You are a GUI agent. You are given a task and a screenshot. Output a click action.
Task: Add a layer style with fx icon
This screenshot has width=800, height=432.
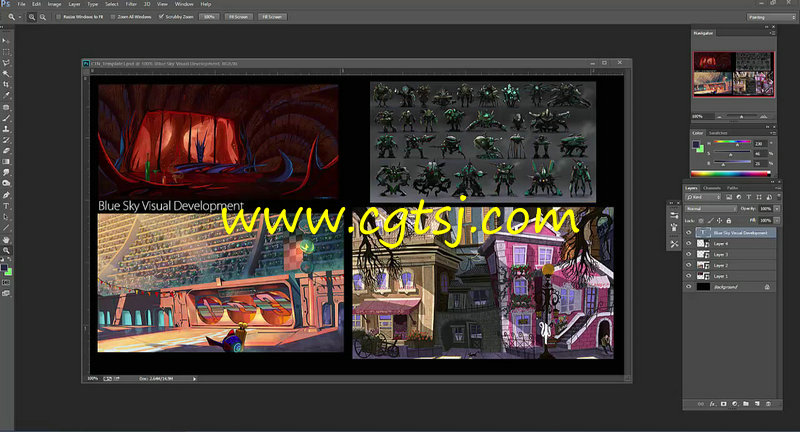click(x=713, y=403)
